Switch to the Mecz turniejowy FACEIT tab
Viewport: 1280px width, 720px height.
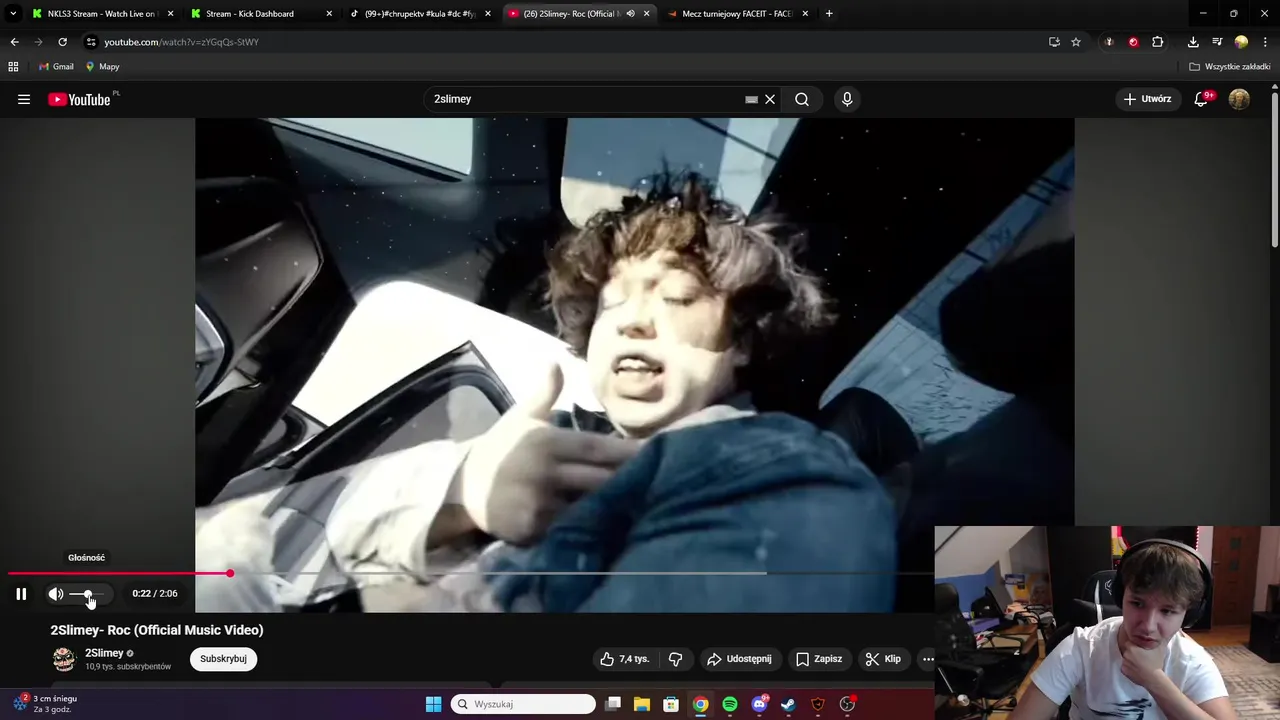[x=735, y=14]
